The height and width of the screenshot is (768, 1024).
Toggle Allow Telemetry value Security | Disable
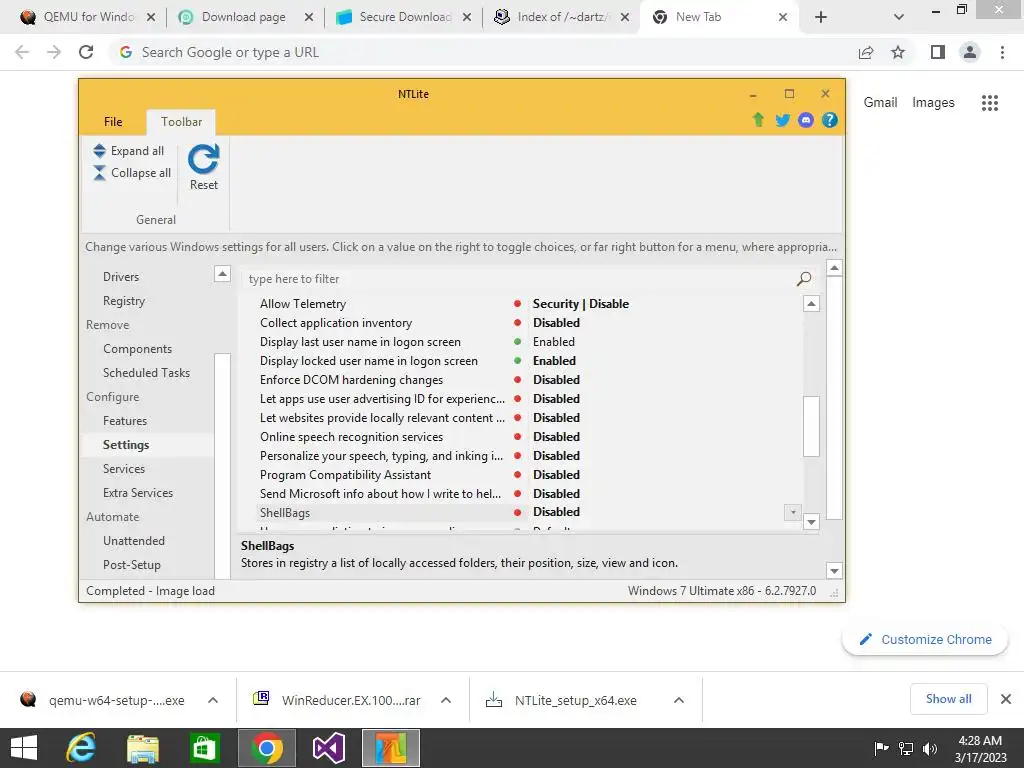(x=581, y=304)
